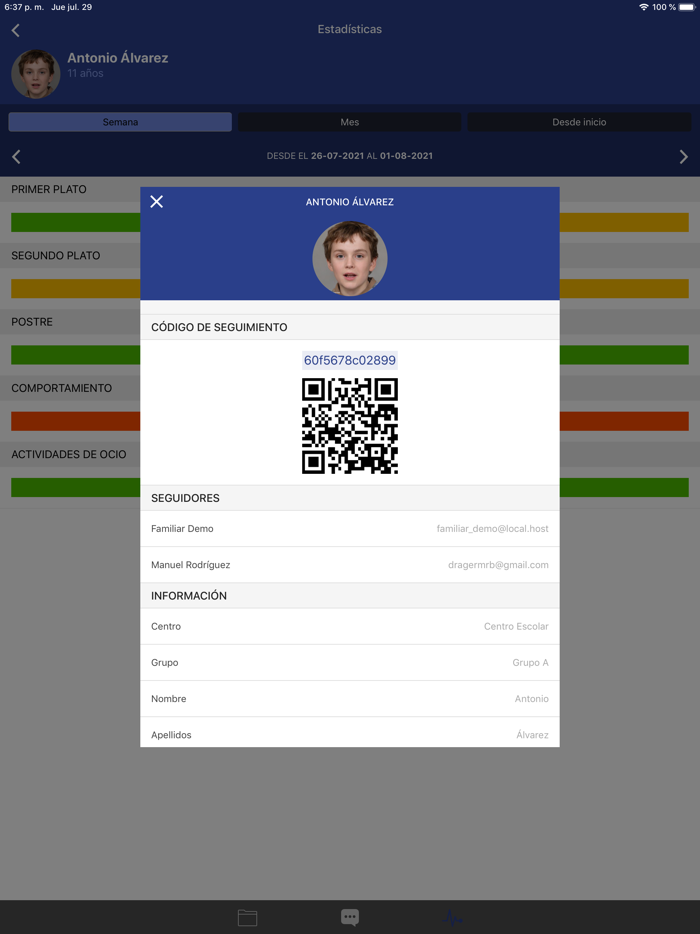700x934 pixels.
Task: Click the SEGUIDORES heading
Action: click(x=185, y=498)
